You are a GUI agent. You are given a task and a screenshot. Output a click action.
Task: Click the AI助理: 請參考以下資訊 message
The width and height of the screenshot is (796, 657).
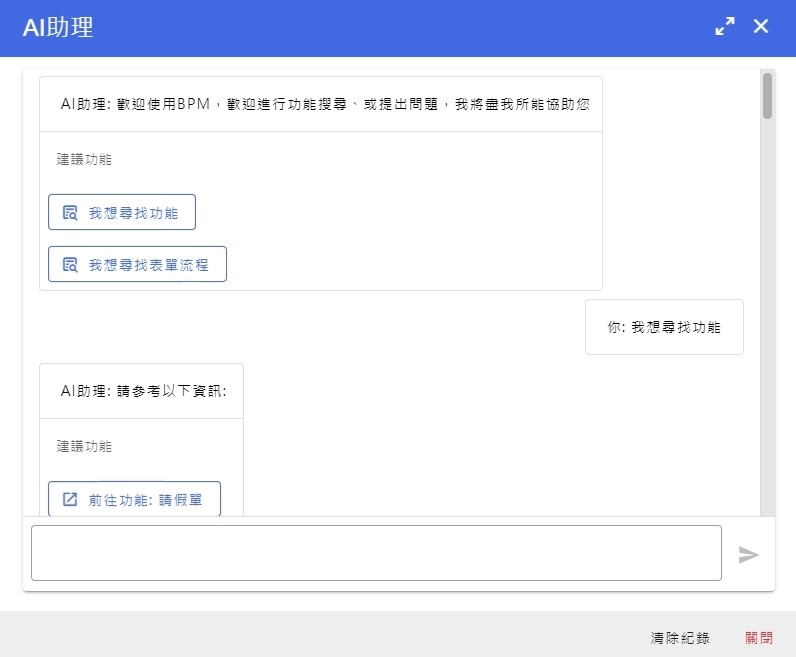click(144, 391)
